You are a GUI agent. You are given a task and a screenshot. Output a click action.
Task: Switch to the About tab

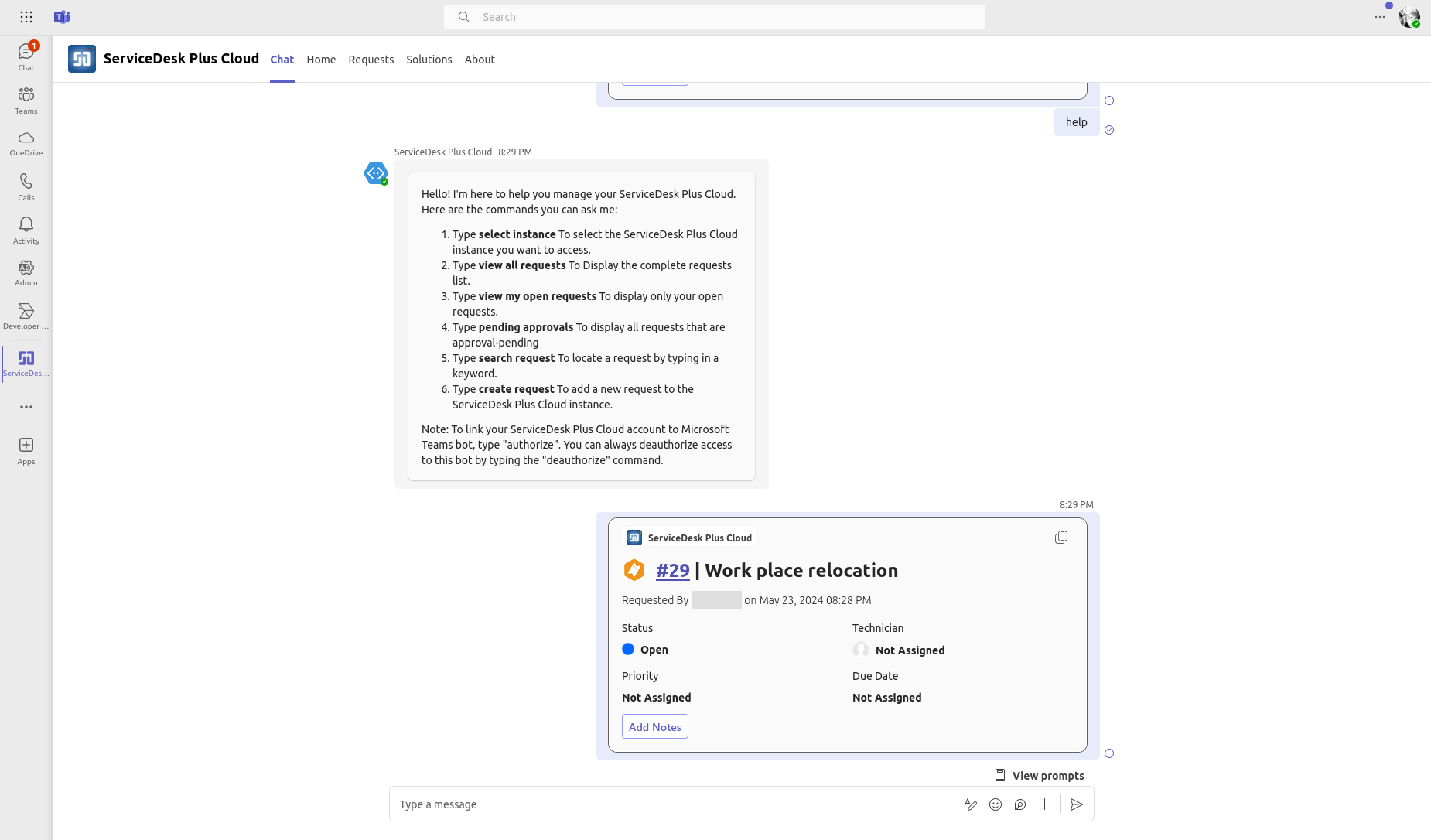click(480, 60)
